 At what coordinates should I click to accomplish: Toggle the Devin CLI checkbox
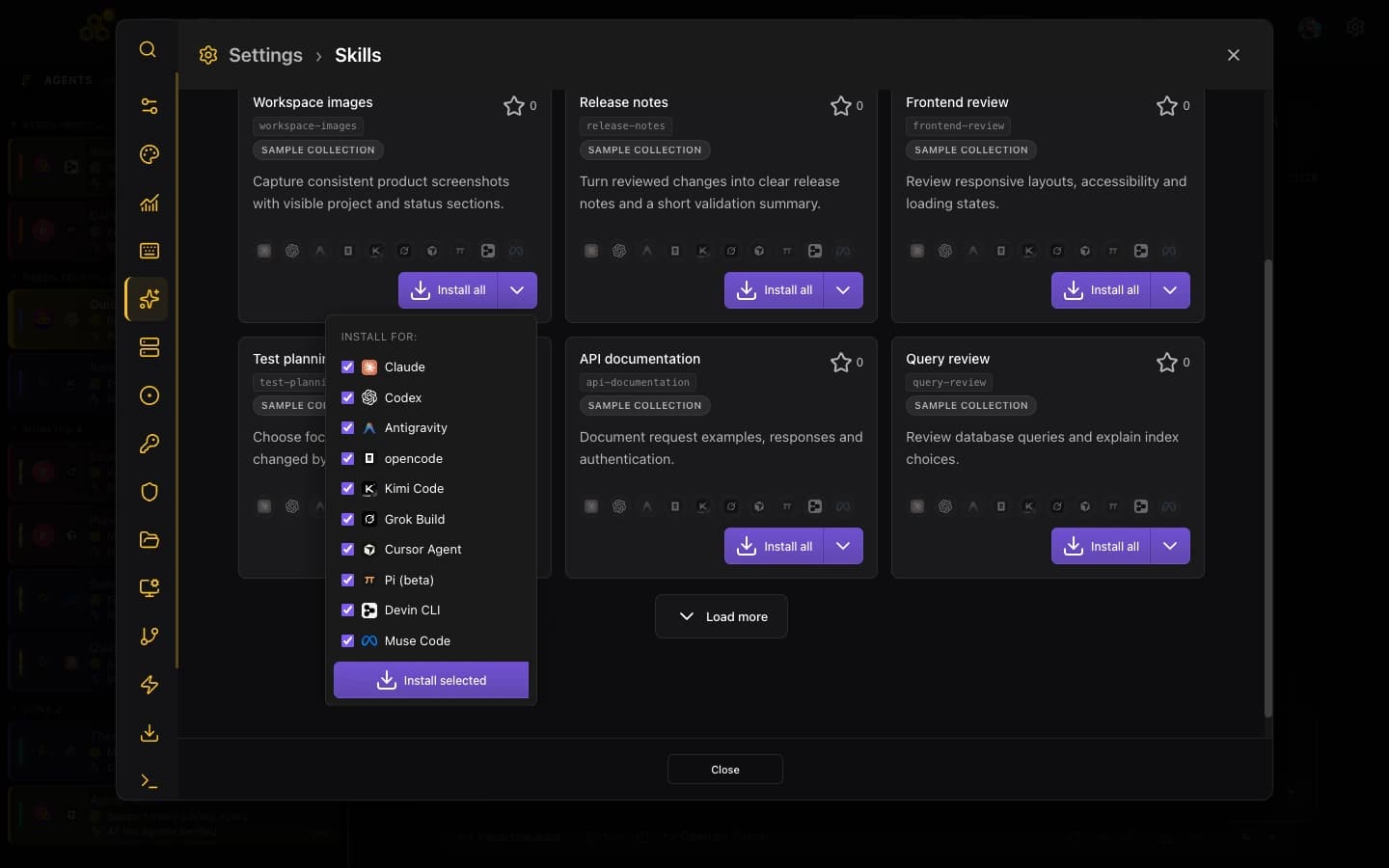(x=347, y=610)
